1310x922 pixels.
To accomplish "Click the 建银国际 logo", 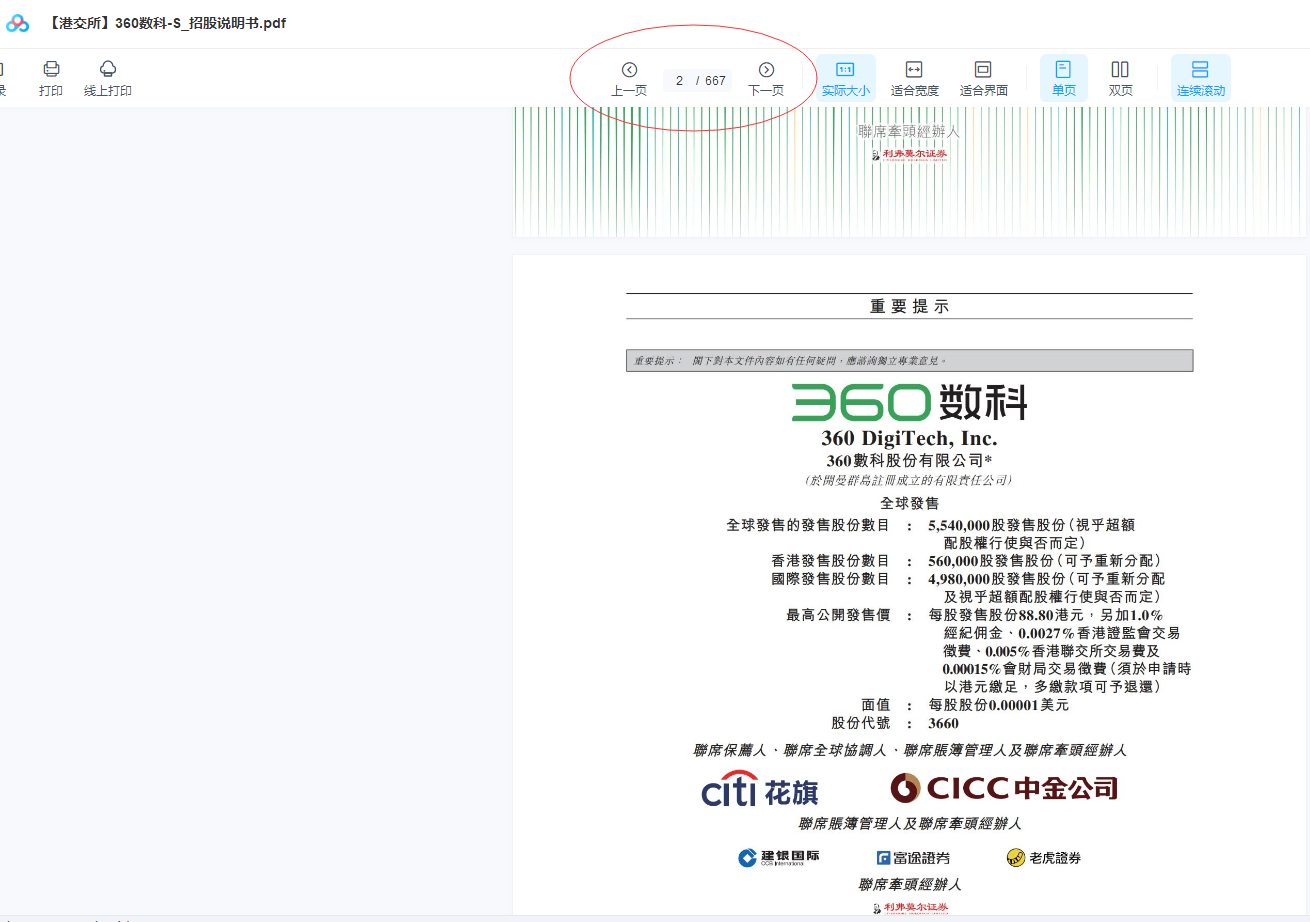I will tap(779, 857).
